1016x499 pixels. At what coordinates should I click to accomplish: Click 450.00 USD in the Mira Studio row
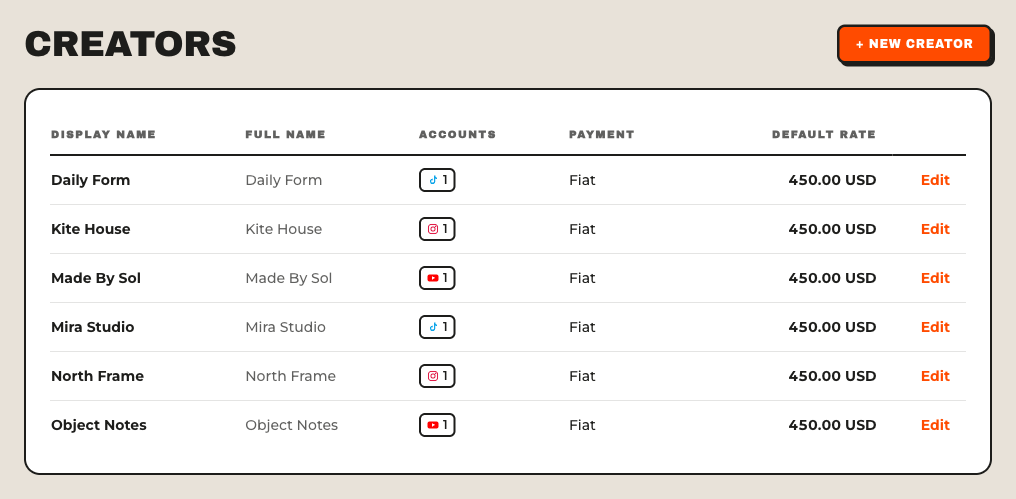pyautogui.click(x=832, y=327)
